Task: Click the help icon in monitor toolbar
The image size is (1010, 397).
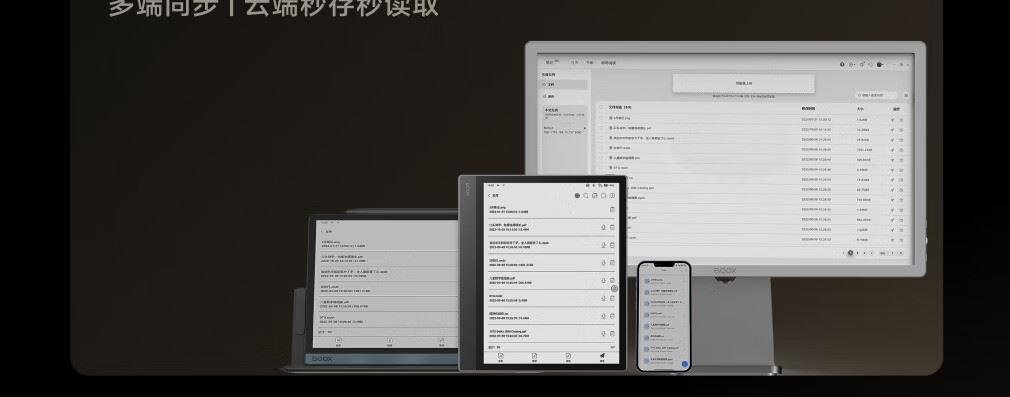Action: (x=842, y=64)
